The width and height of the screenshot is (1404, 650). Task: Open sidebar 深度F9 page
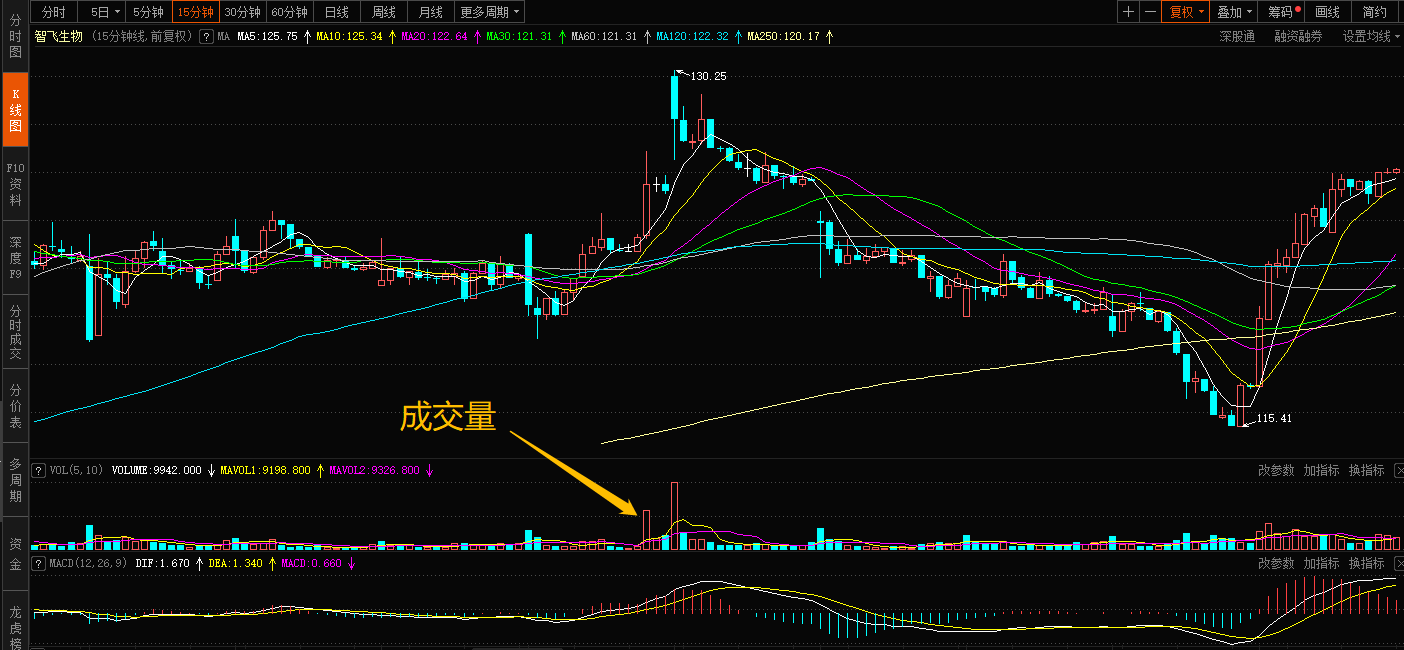[x=15, y=258]
